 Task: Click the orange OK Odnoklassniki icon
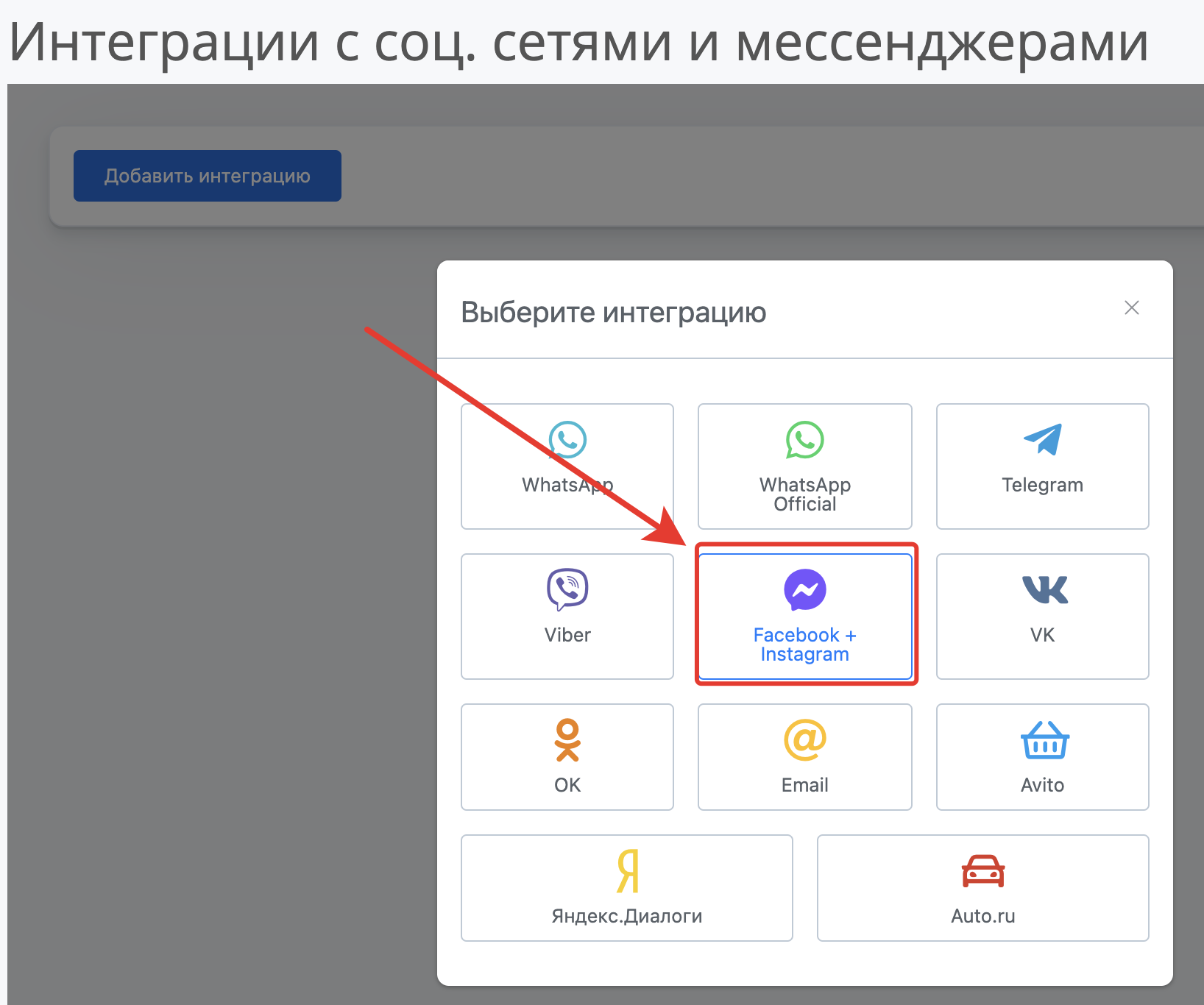(x=567, y=739)
